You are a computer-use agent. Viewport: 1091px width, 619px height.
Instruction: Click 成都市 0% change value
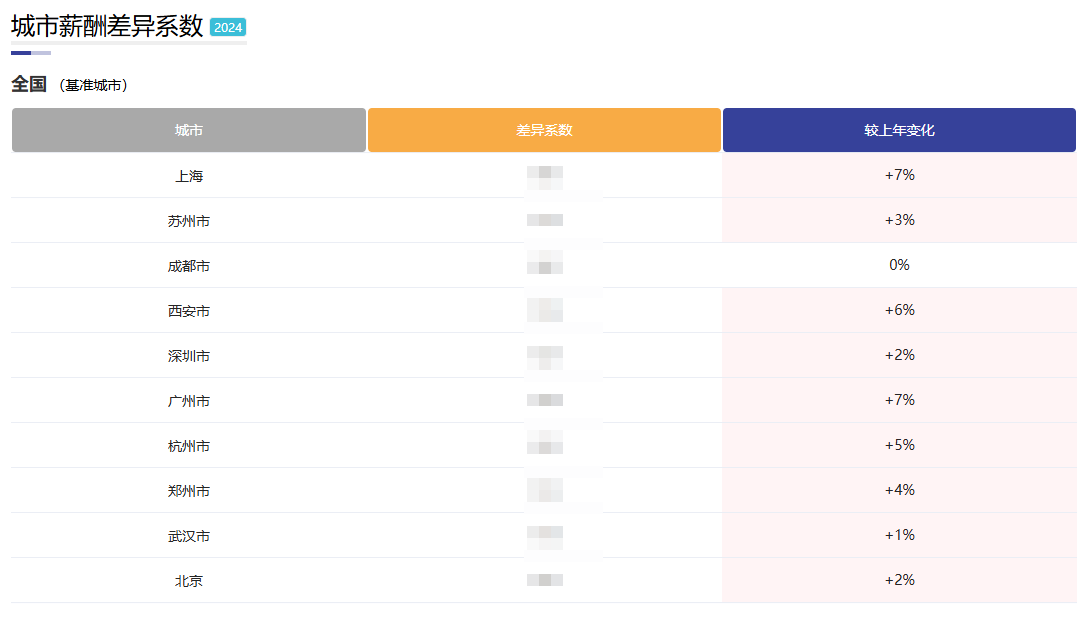(x=899, y=265)
